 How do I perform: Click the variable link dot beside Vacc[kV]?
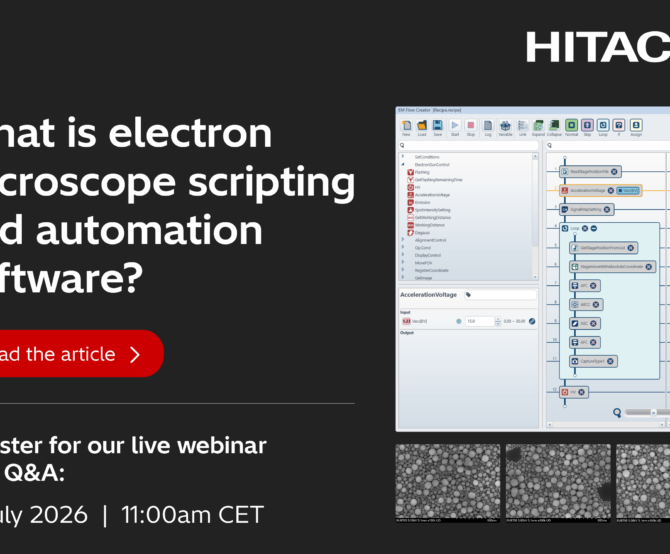[x=459, y=321]
